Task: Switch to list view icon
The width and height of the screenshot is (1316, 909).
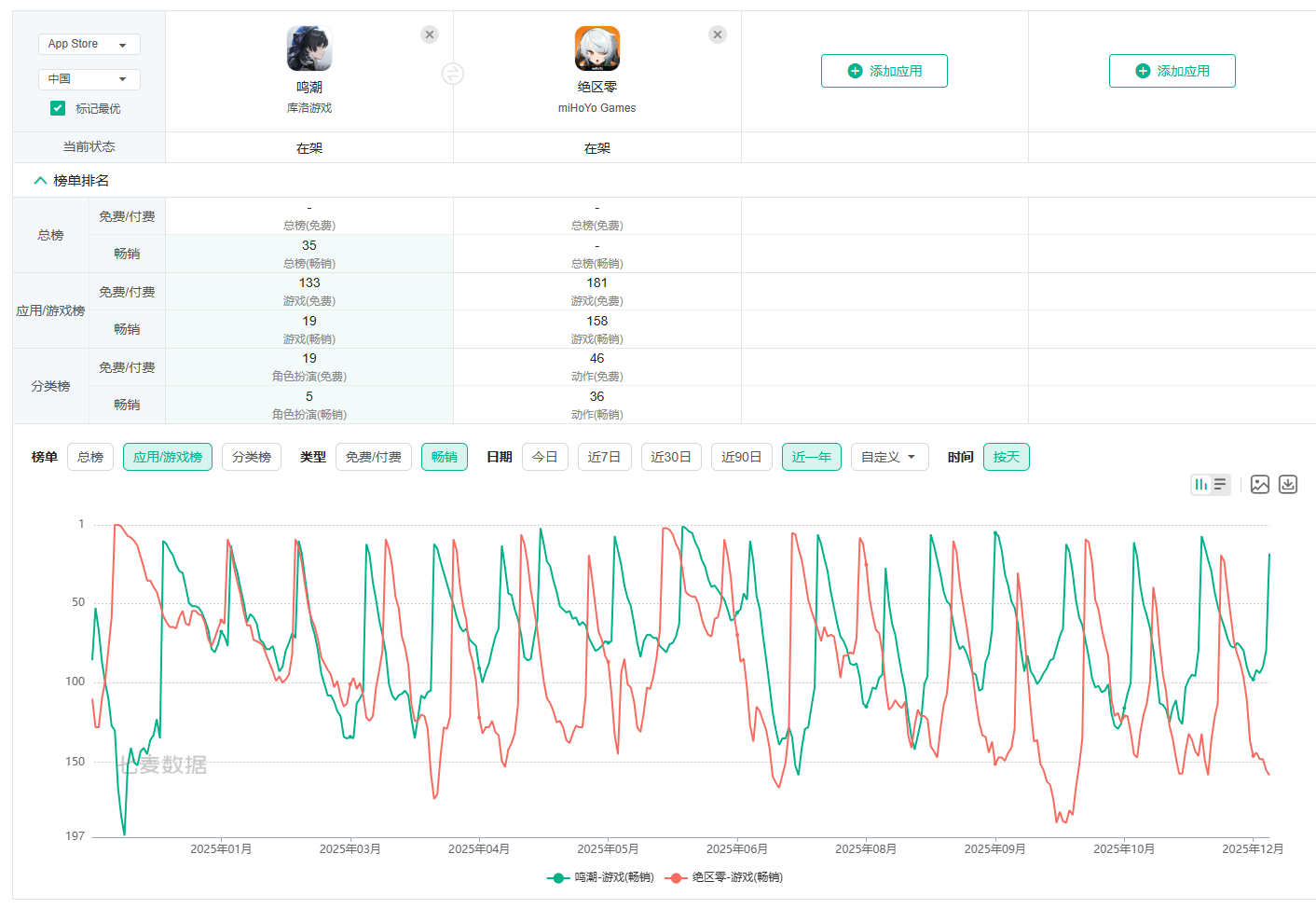Action: click(1220, 485)
